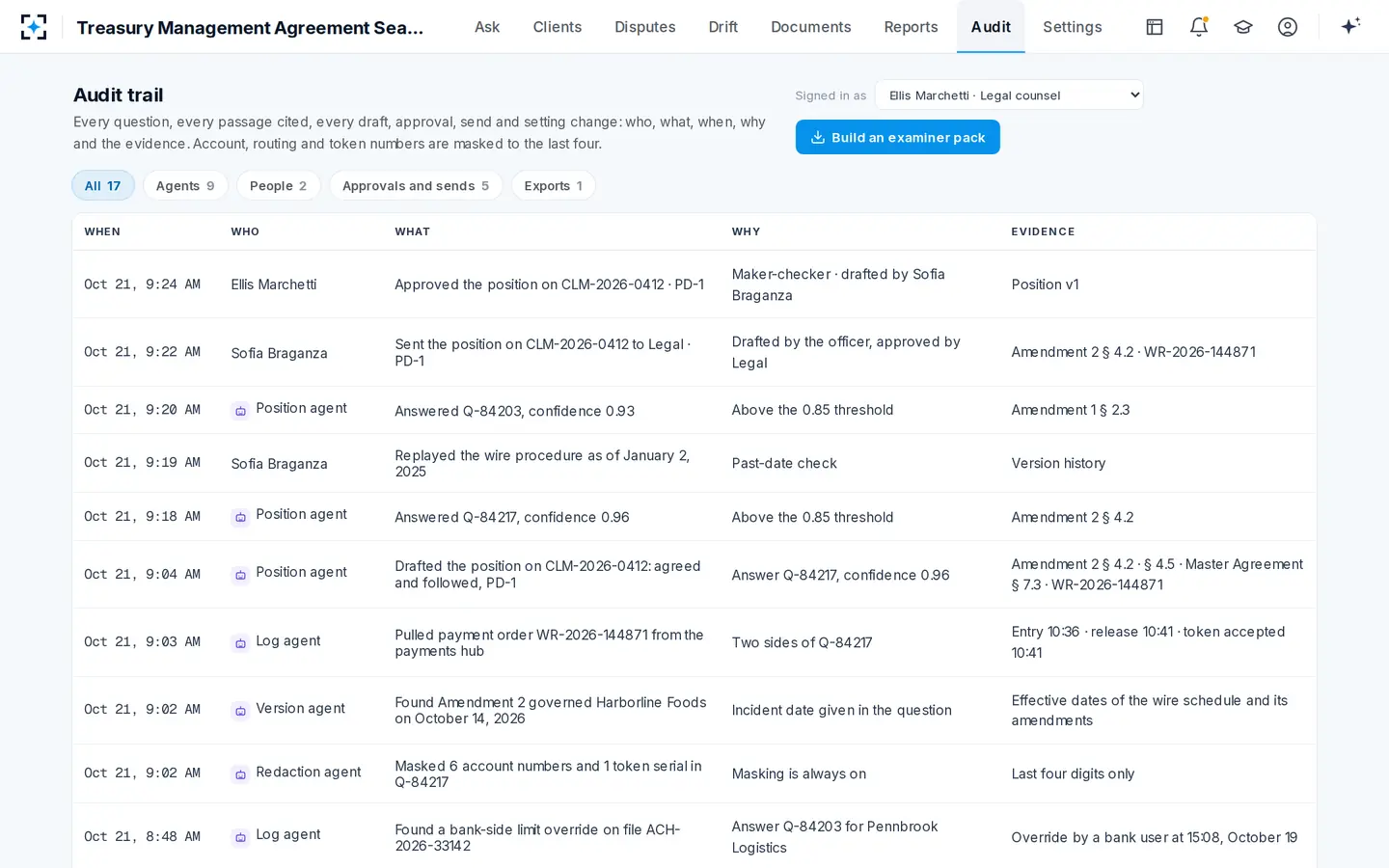Filter by Approvals and sends

(416, 185)
